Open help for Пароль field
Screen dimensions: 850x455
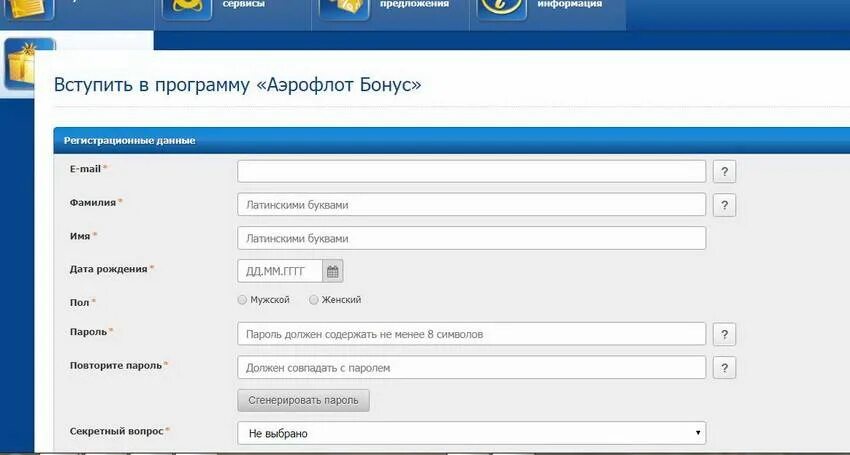coord(724,335)
